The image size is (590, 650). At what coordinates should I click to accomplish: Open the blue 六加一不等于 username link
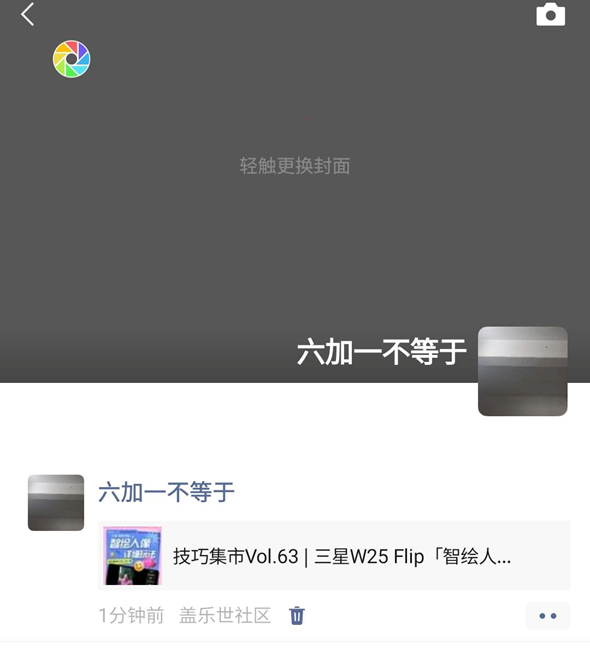coord(166,492)
